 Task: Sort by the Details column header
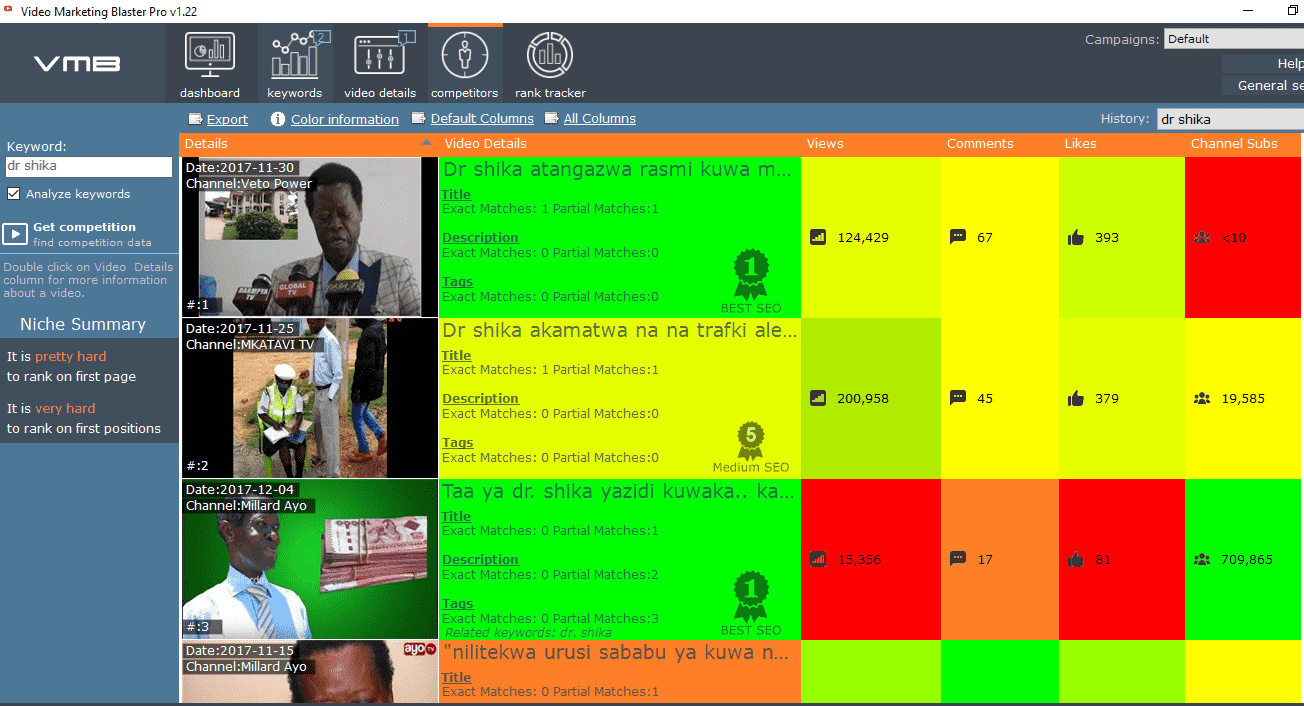(x=309, y=144)
